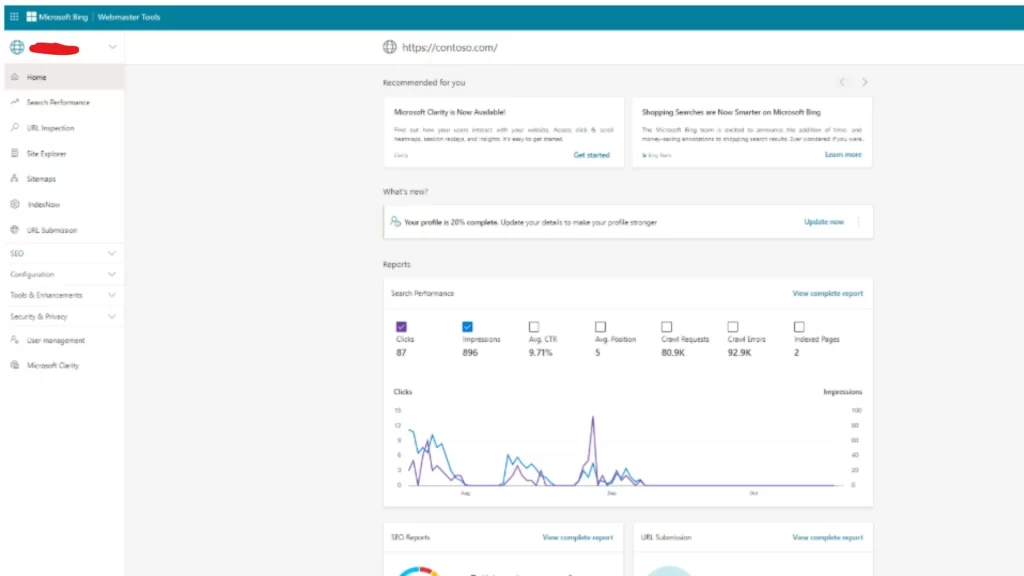Click the Microsoft Bing logo

[57, 17]
